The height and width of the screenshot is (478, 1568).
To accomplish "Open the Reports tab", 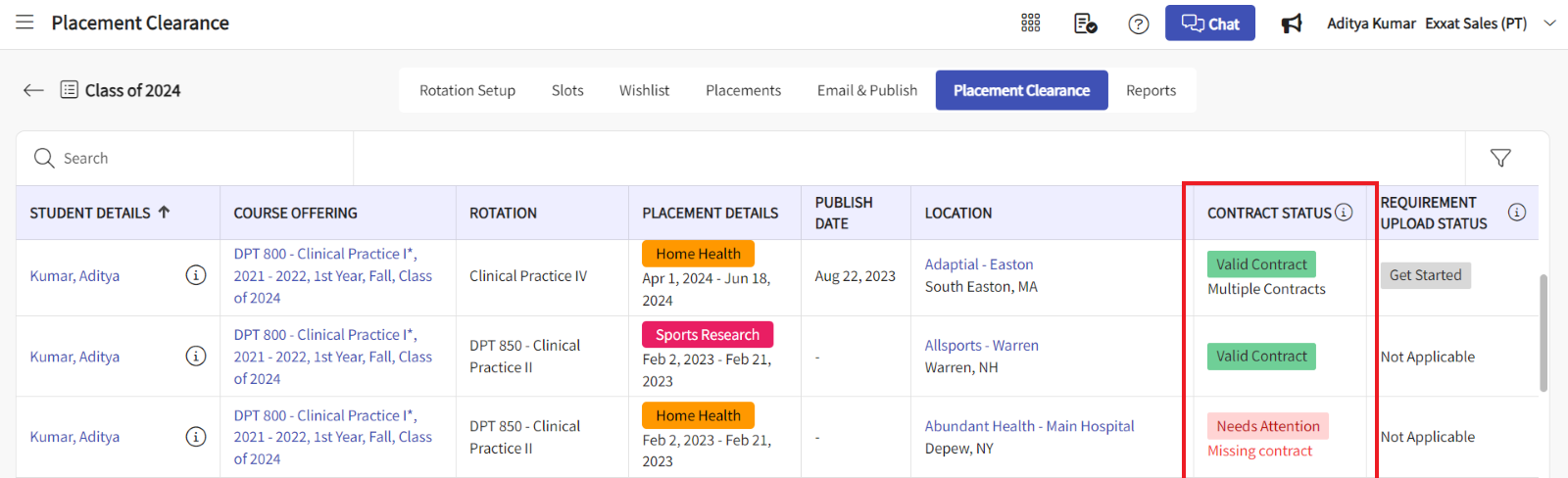I will click(1151, 90).
